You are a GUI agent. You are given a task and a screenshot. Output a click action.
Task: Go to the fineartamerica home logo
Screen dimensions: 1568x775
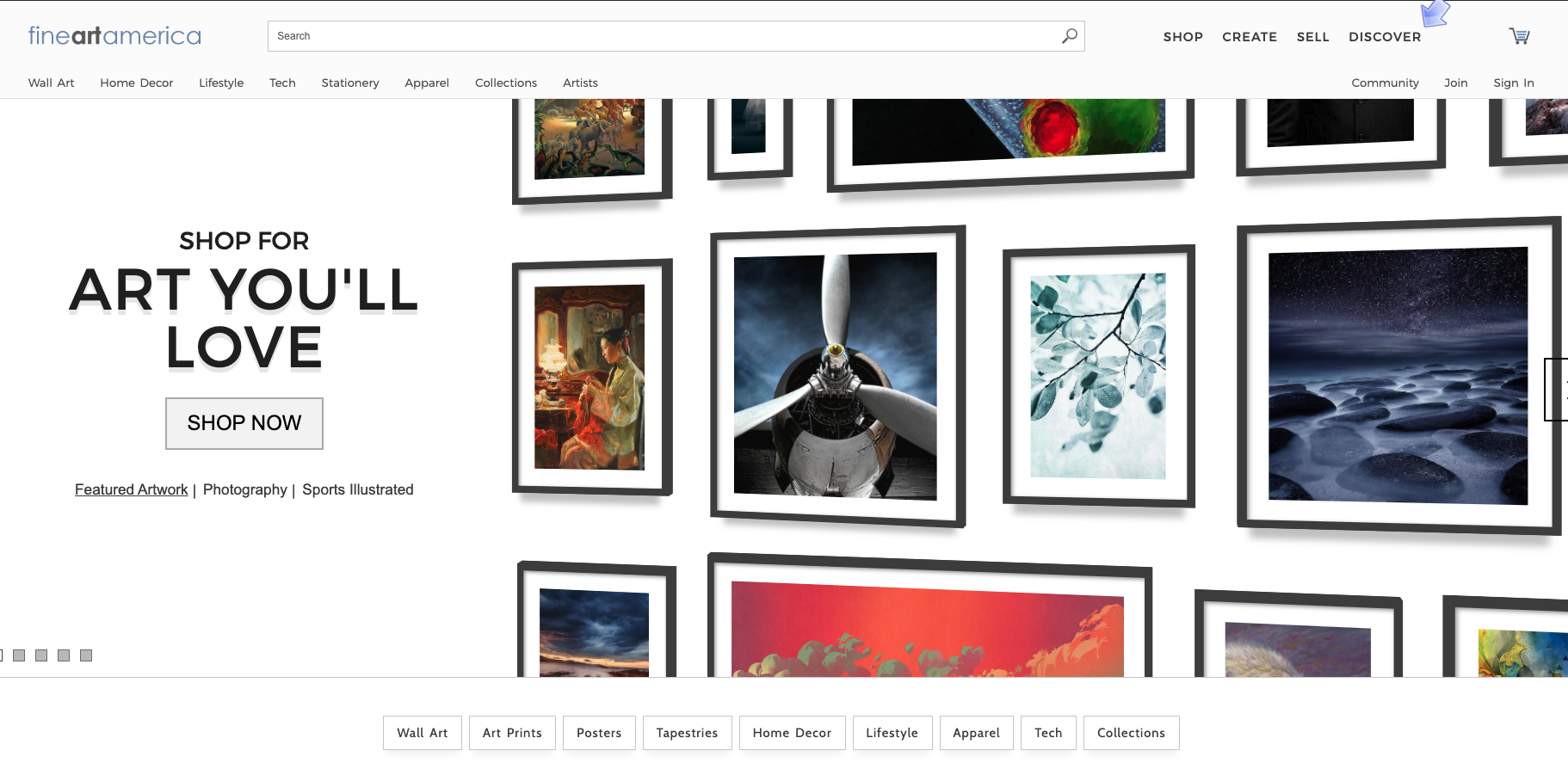(114, 36)
